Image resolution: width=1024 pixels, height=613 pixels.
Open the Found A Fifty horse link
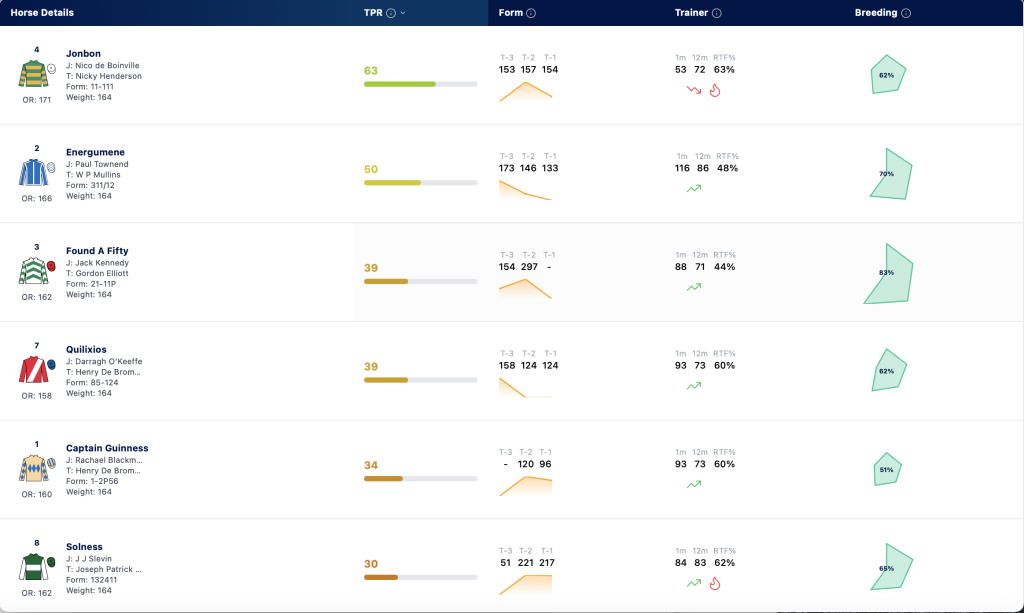pos(97,251)
